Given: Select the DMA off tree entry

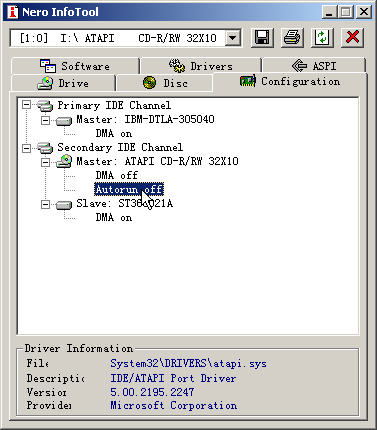Looking at the screenshot, I should pyautogui.click(x=117, y=175).
